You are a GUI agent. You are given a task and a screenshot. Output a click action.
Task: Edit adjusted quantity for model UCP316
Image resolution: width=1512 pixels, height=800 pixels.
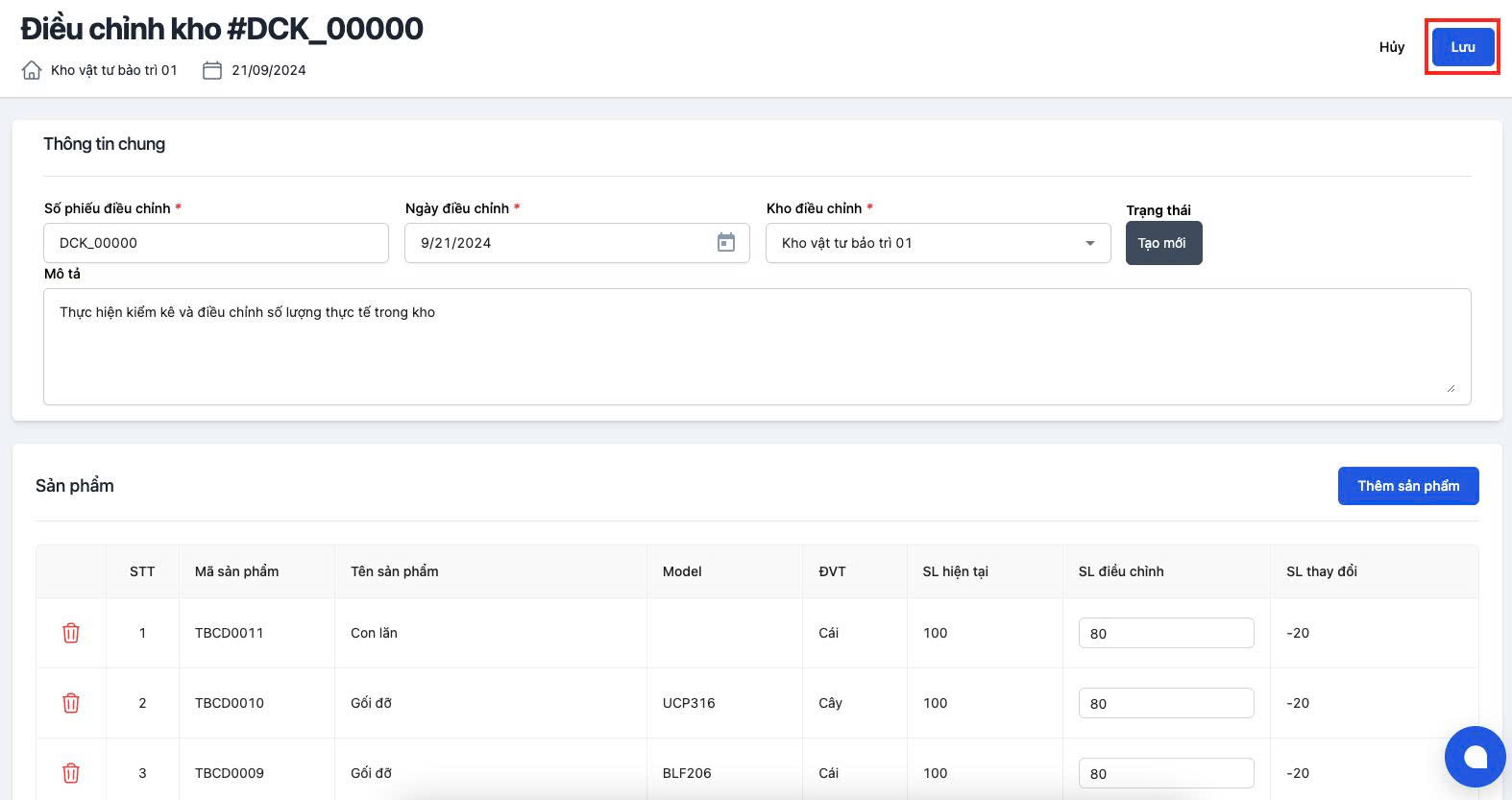(1165, 703)
